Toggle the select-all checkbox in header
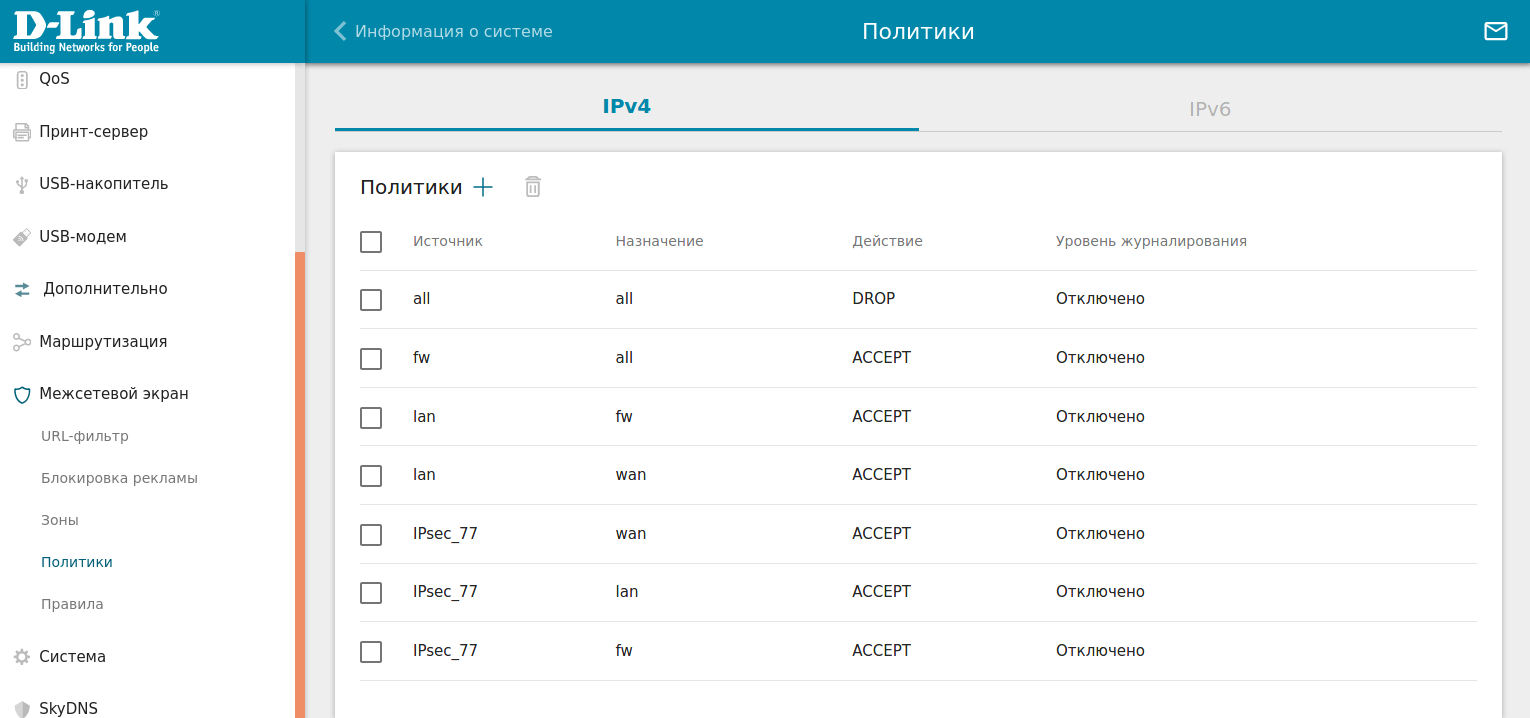Viewport: 1530px width, 718px height. [371, 242]
